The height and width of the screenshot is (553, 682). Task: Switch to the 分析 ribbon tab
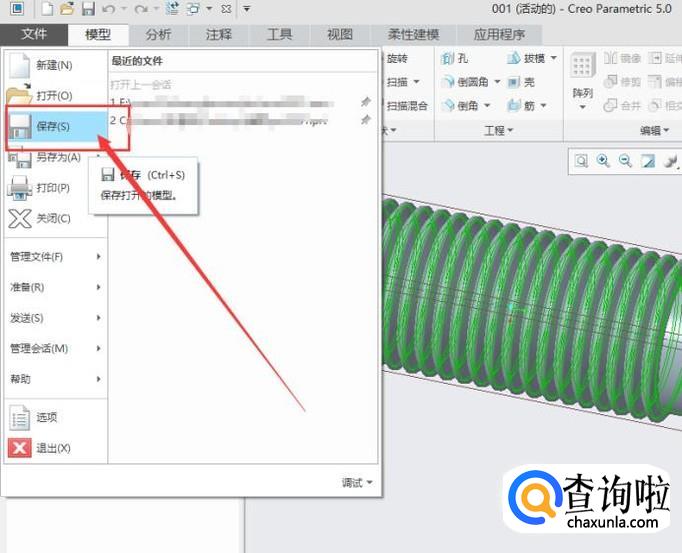click(x=158, y=34)
